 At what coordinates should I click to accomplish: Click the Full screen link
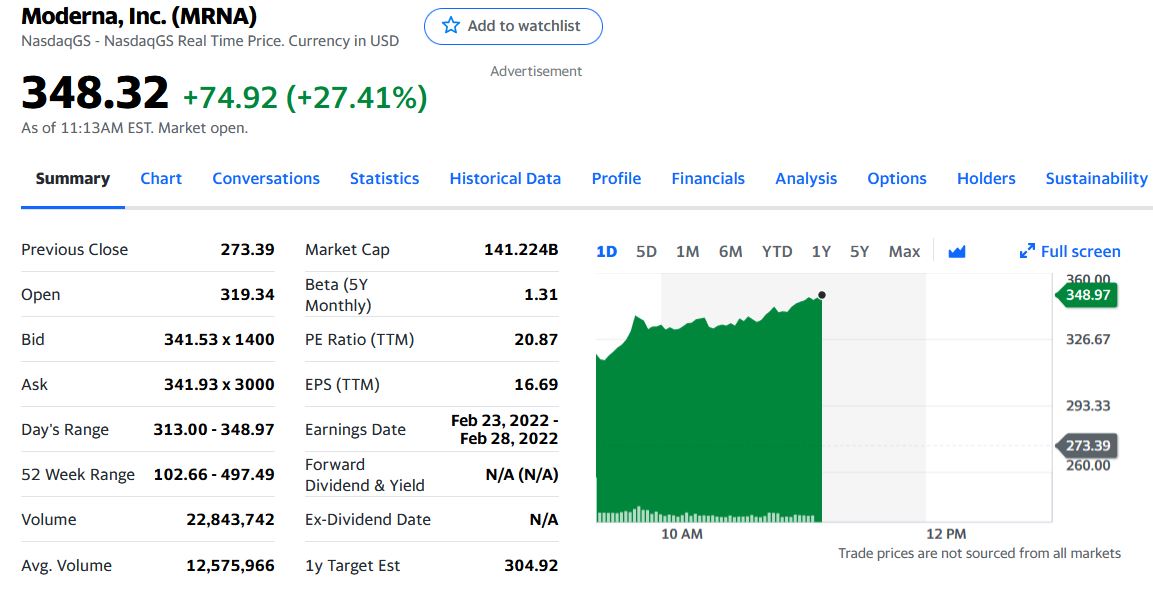[x=1070, y=252]
